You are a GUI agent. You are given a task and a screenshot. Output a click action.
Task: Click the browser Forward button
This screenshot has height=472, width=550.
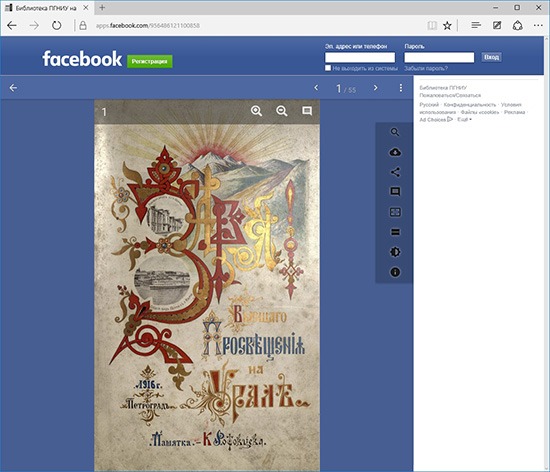pyautogui.click(x=34, y=25)
